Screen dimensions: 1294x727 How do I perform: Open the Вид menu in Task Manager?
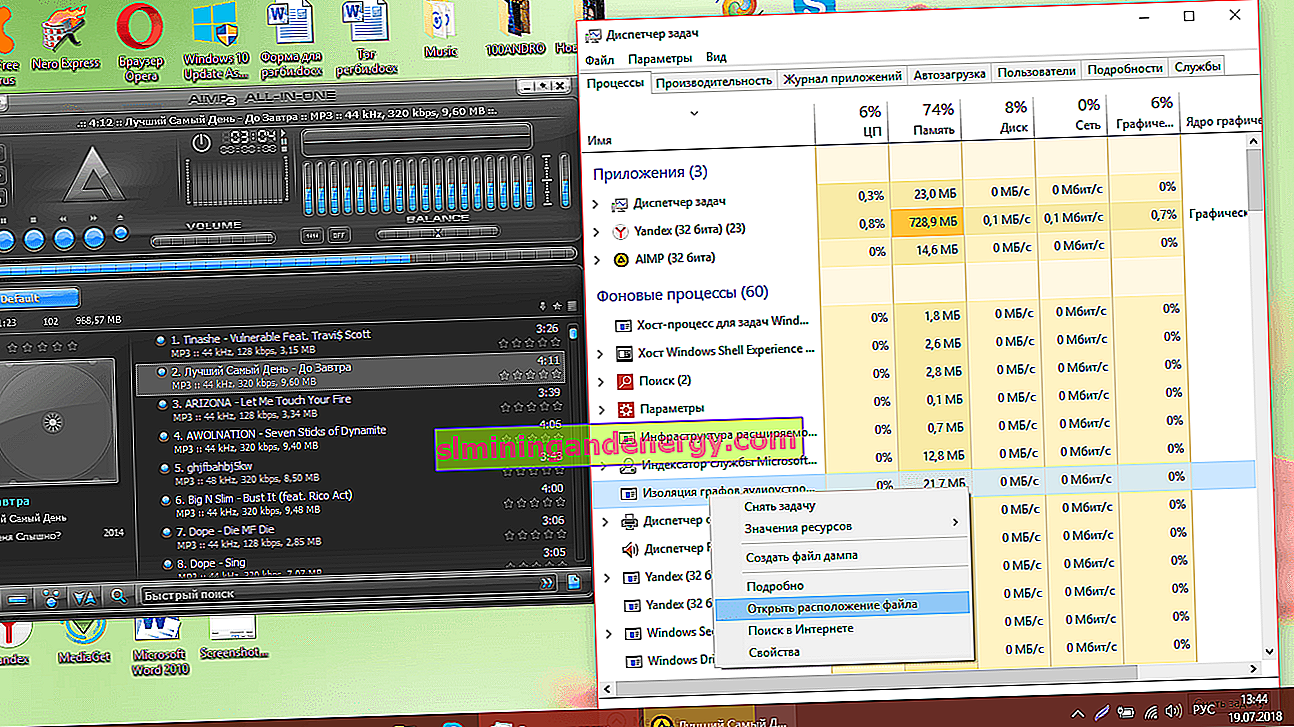point(716,59)
